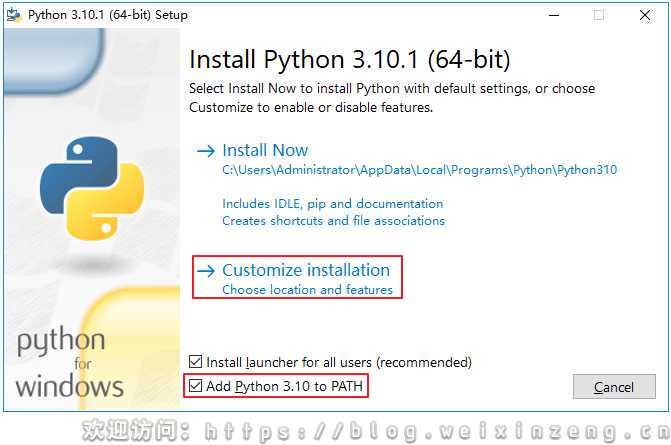The width and height of the screenshot is (671, 445).
Task: Click the default install path text
Action: click(419, 170)
